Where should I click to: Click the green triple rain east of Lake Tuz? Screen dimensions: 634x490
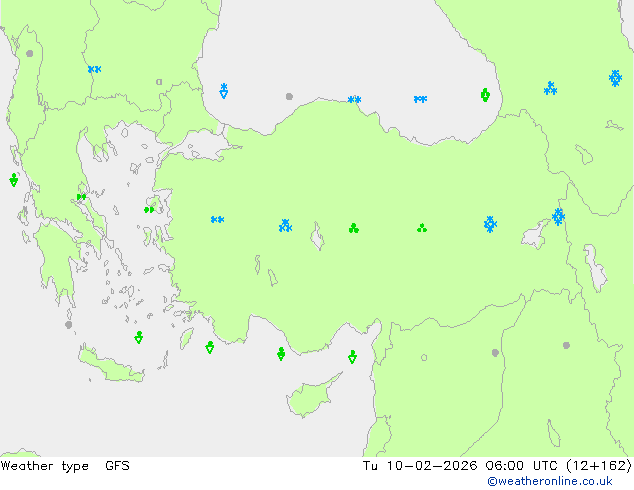[354, 228]
